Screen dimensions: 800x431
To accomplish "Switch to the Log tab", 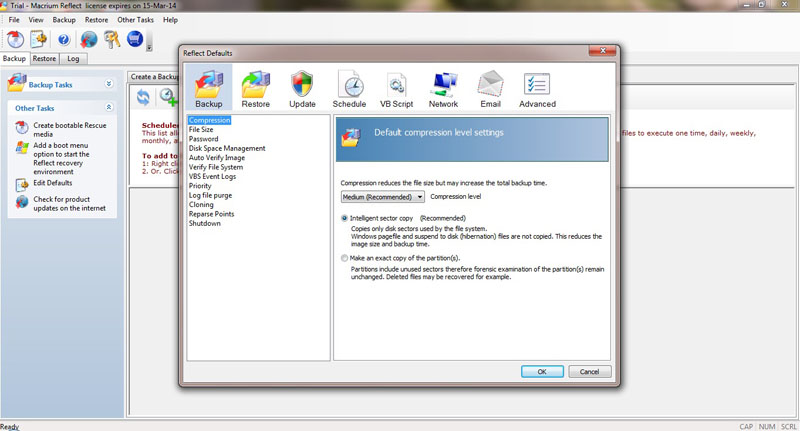I will (x=73, y=59).
